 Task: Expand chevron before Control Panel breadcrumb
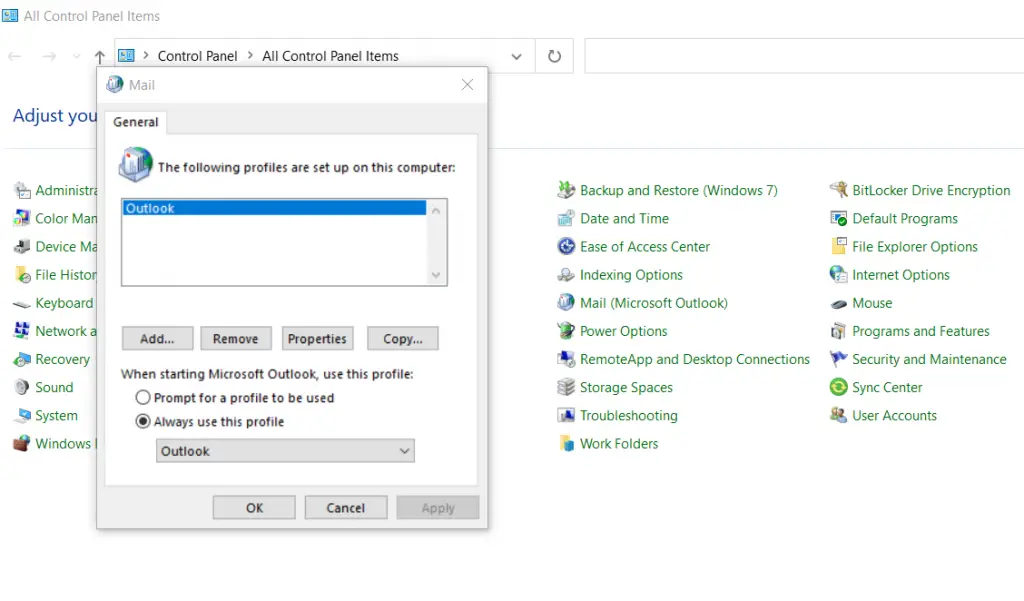146,56
